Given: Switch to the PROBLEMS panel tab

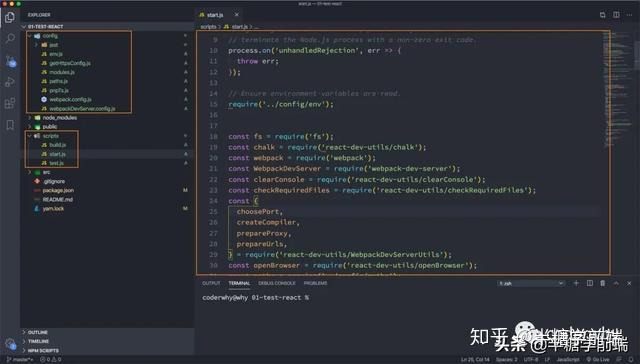Looking at the screenshot, I should pos(316,283).
